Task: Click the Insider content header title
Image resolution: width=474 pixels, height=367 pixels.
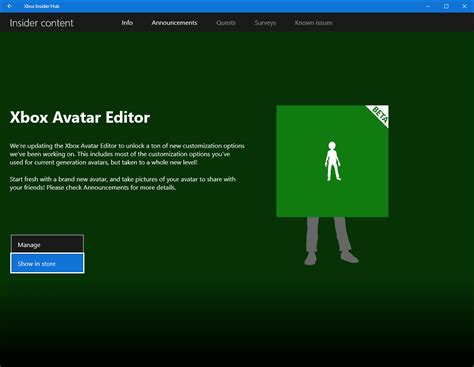Action: pos(41,23)
